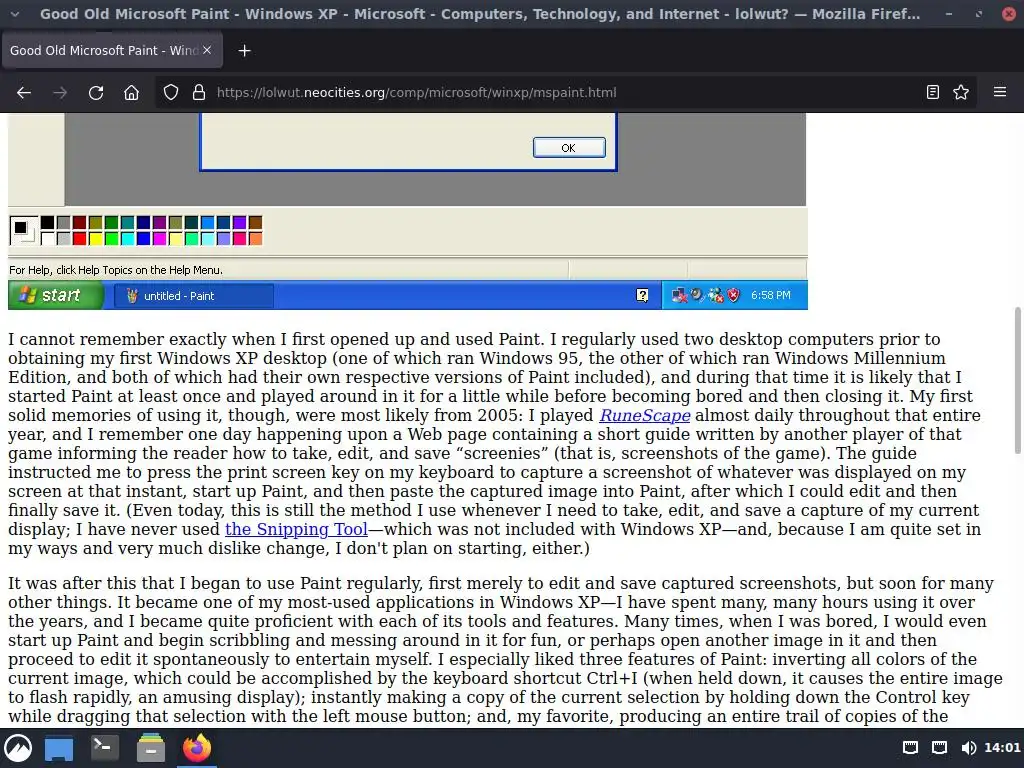Pick the yellow swatch in Paint palette
This screenshot has width=1024, height=768.
[95, 239]
